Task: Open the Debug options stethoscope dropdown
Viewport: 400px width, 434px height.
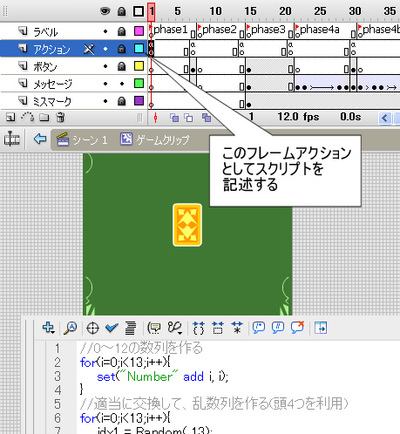Action: click(175, 328)
